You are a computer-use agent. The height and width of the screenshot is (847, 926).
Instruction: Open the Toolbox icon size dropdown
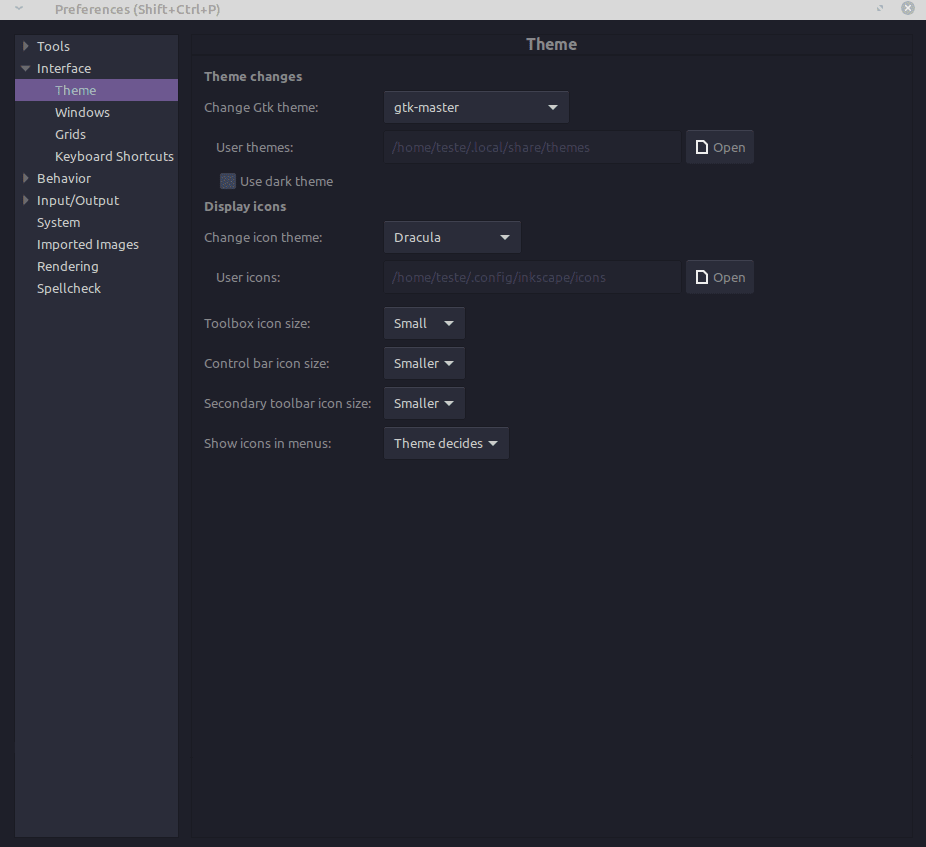tap(424, 323)
